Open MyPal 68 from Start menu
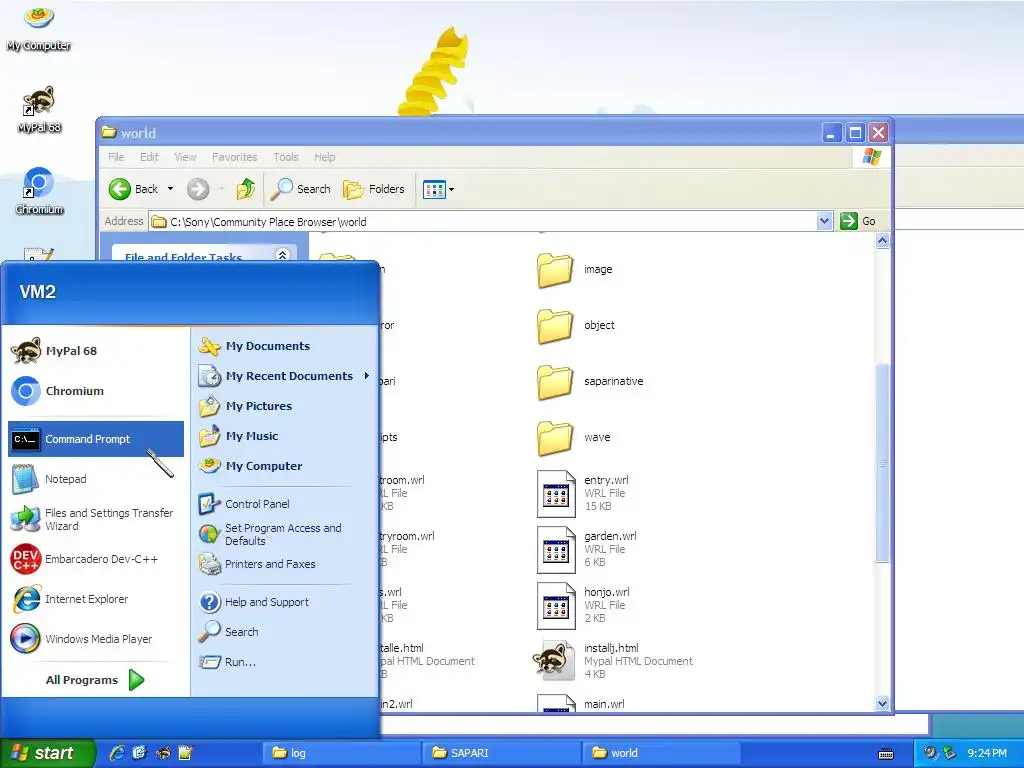 (x=95, y=351)
